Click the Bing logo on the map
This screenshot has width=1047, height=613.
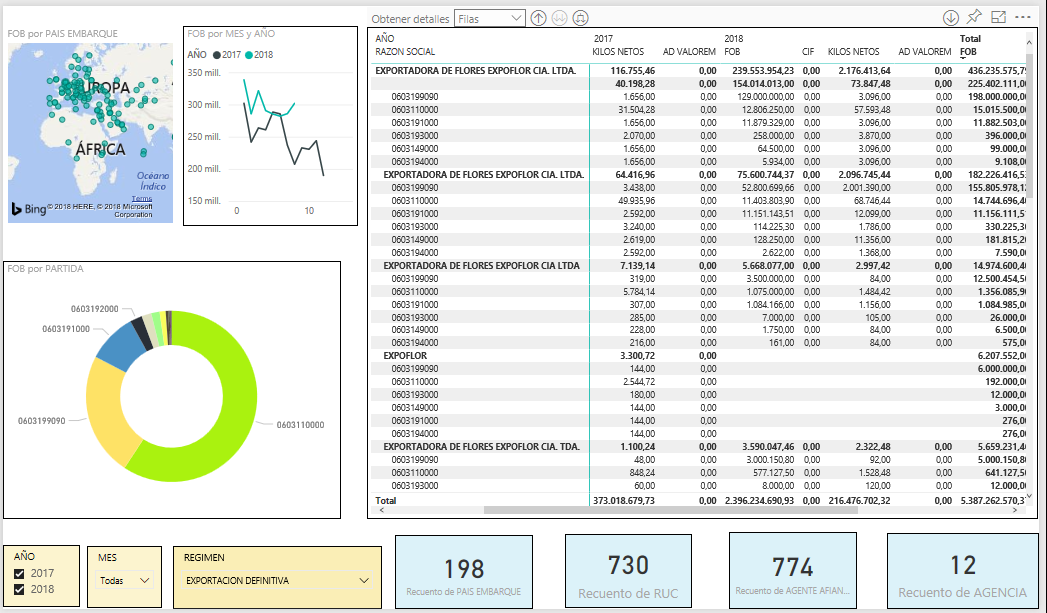(28, 209)
